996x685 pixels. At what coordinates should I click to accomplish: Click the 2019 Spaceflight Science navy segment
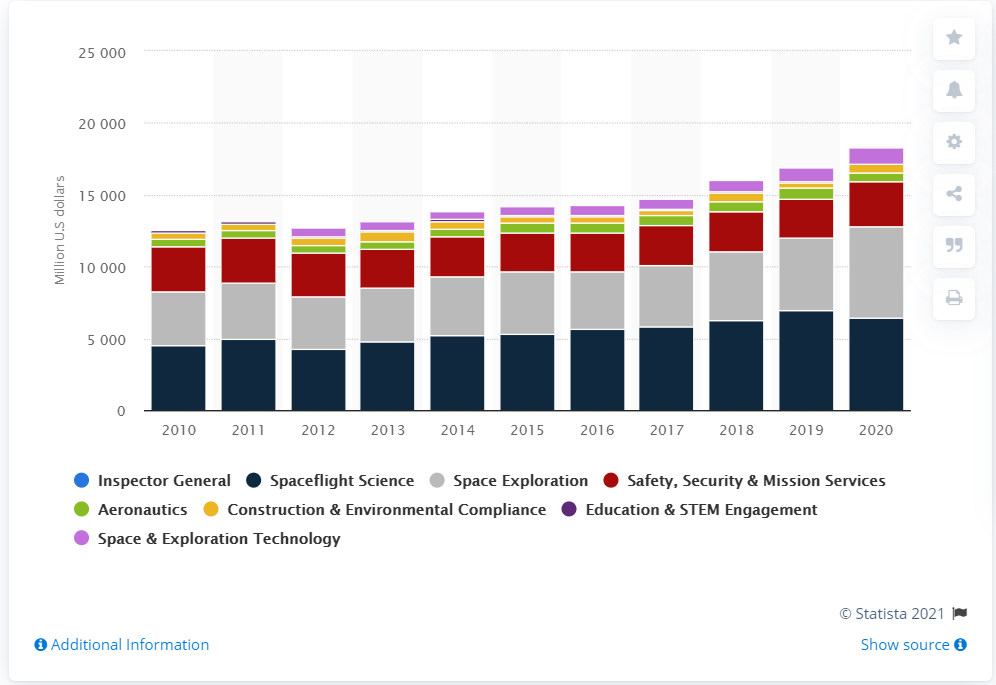point(806,361)
